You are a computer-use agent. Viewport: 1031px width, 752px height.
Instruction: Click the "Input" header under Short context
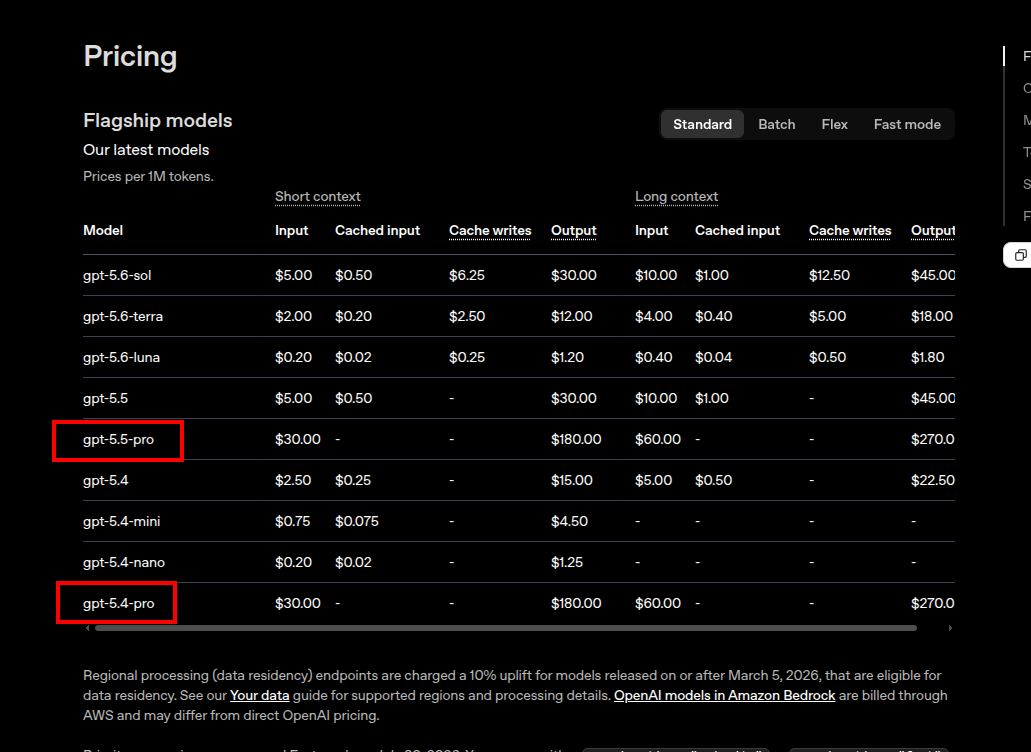click(291, 231)
